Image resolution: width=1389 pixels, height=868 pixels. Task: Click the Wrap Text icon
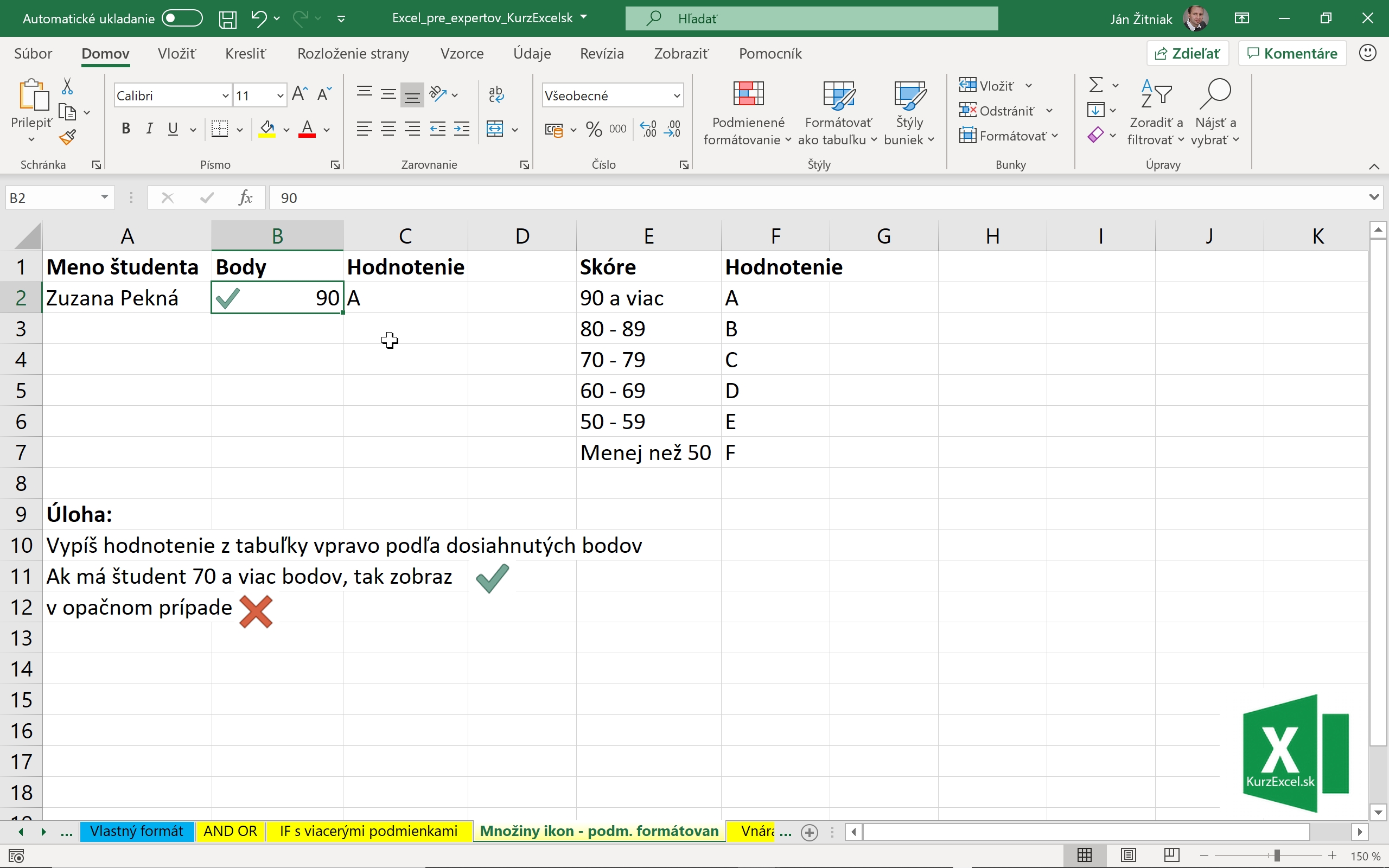click(x=496, y=94)
